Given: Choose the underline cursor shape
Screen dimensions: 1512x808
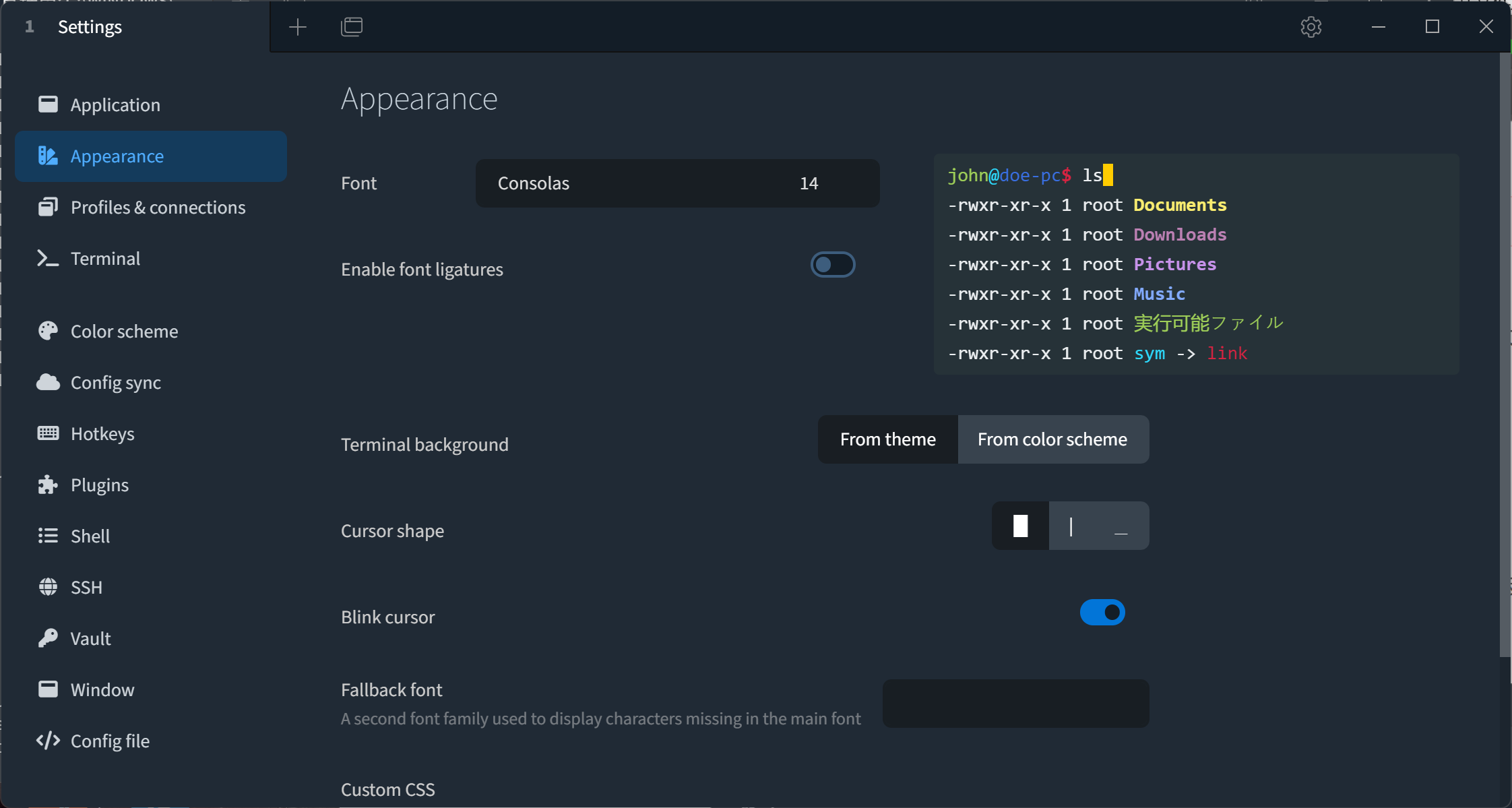Looking at the screenshot, I should click(1121, 526).
